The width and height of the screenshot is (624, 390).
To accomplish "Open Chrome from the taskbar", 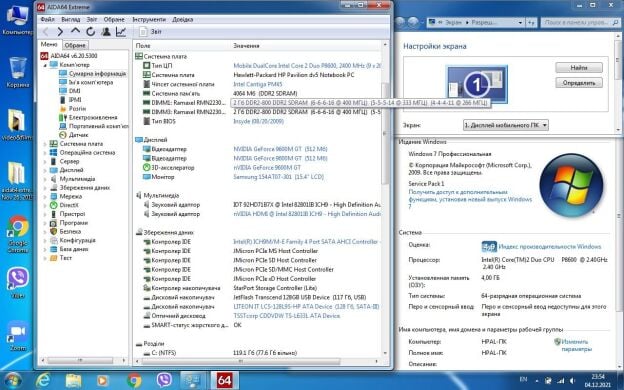I will 134,380.
